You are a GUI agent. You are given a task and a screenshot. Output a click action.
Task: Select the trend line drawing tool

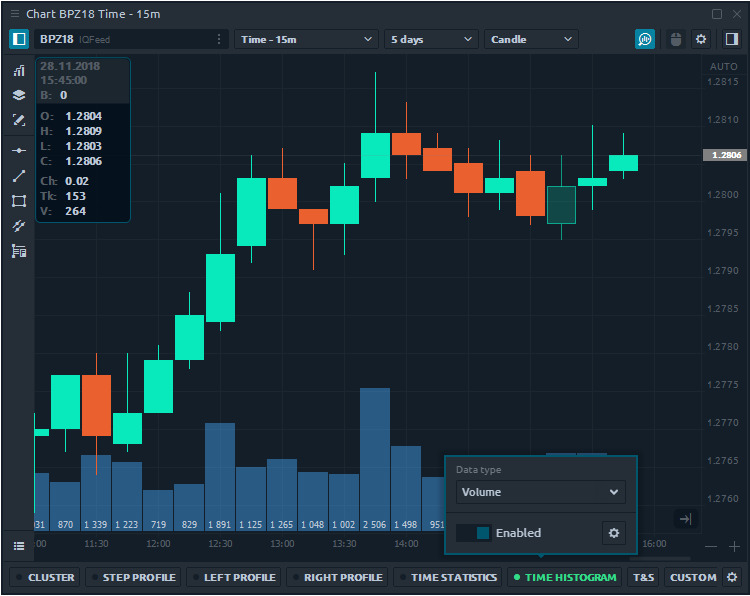(18, 175)
